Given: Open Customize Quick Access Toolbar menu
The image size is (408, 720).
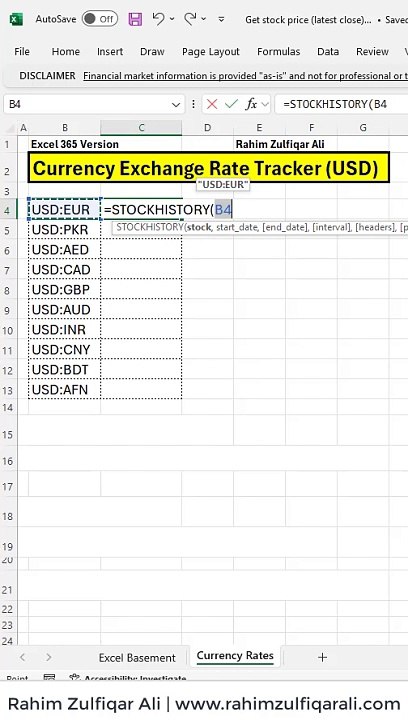Looking at the screenshot, I should pos(221,19).
